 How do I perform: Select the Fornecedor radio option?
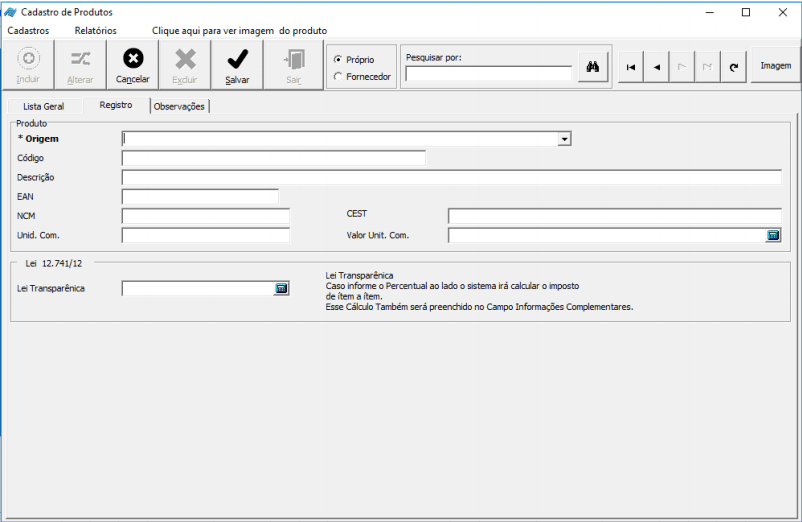338,76
